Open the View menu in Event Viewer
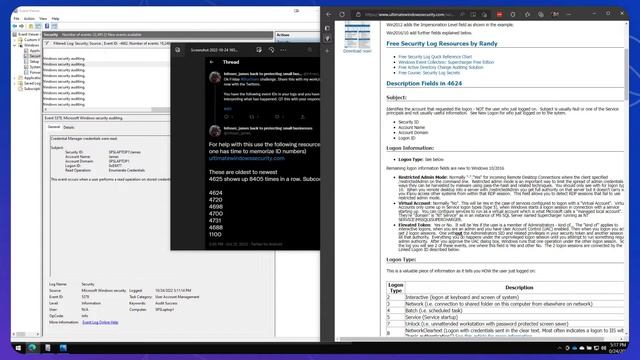The width and height of the screenshot is (640, 360). pyautogui.click(x=43, y=19)
